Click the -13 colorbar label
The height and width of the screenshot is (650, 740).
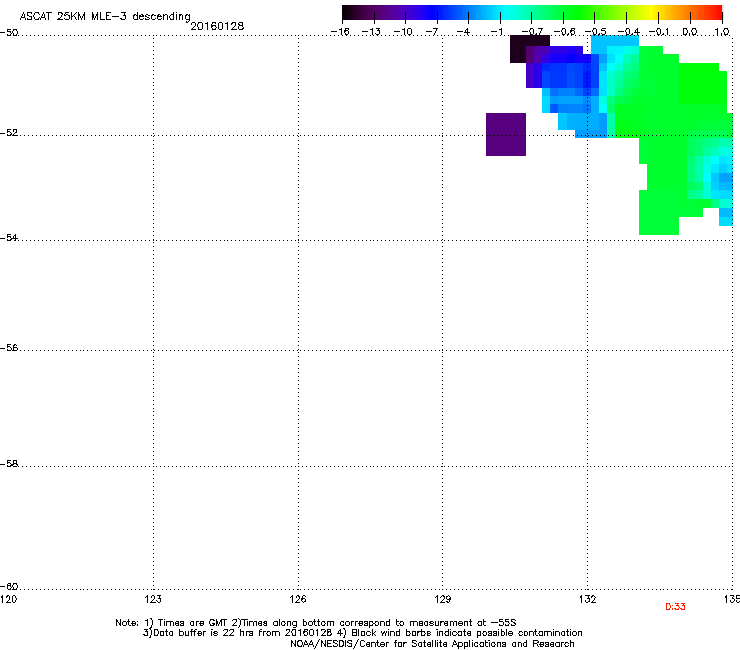click(371, 32)
